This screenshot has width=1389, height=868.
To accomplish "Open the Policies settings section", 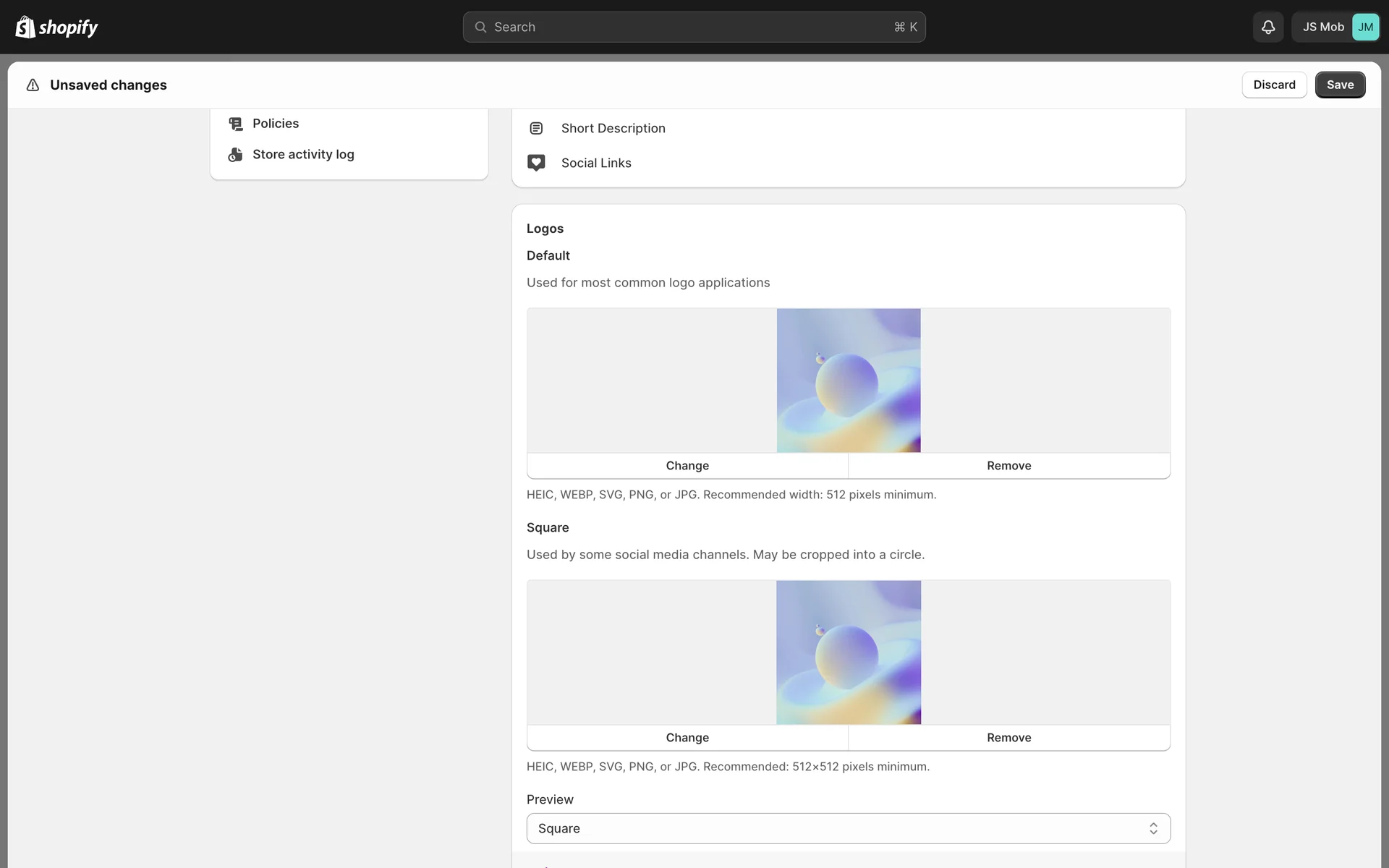I will [276, 124].
